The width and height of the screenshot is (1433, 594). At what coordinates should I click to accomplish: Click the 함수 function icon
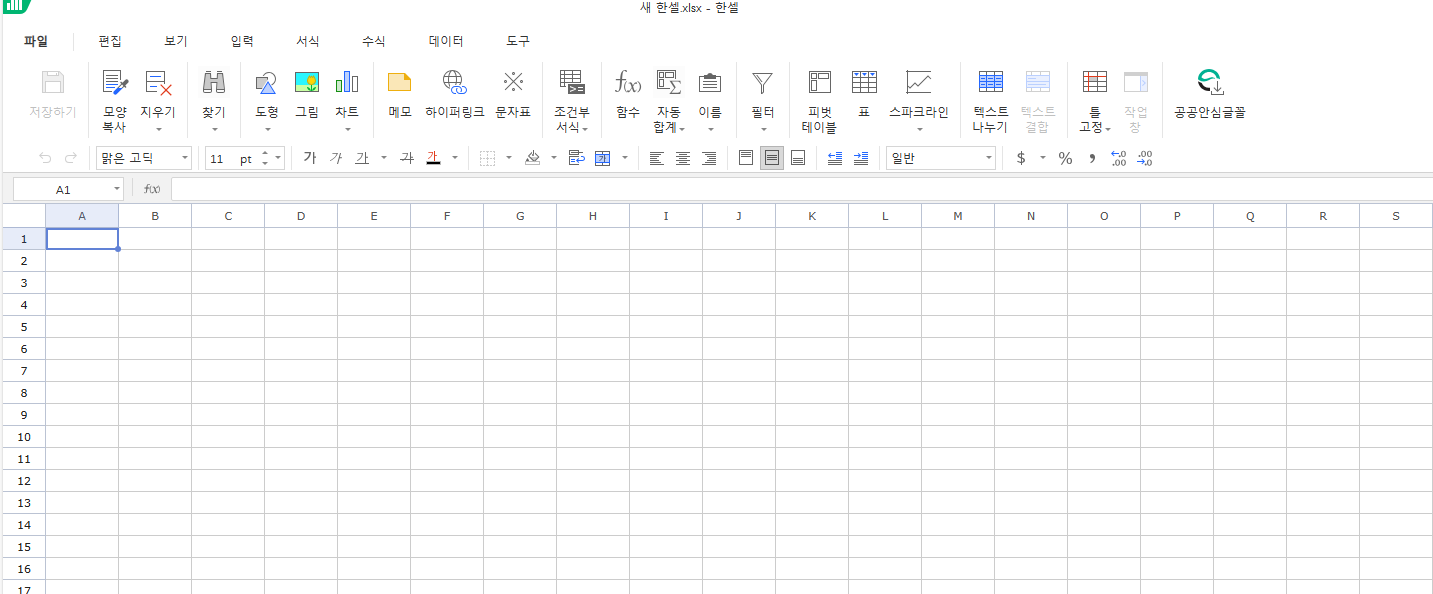(x=628, y=82)
